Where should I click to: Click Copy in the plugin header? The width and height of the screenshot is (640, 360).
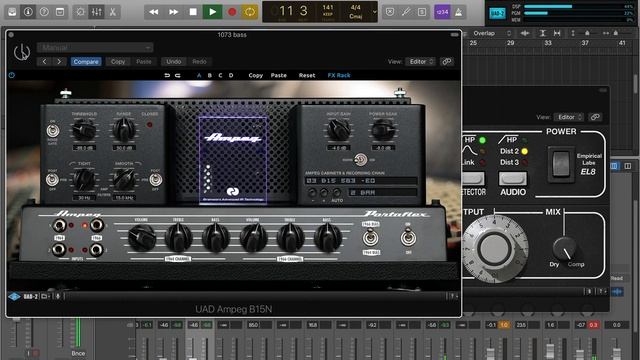118,62
